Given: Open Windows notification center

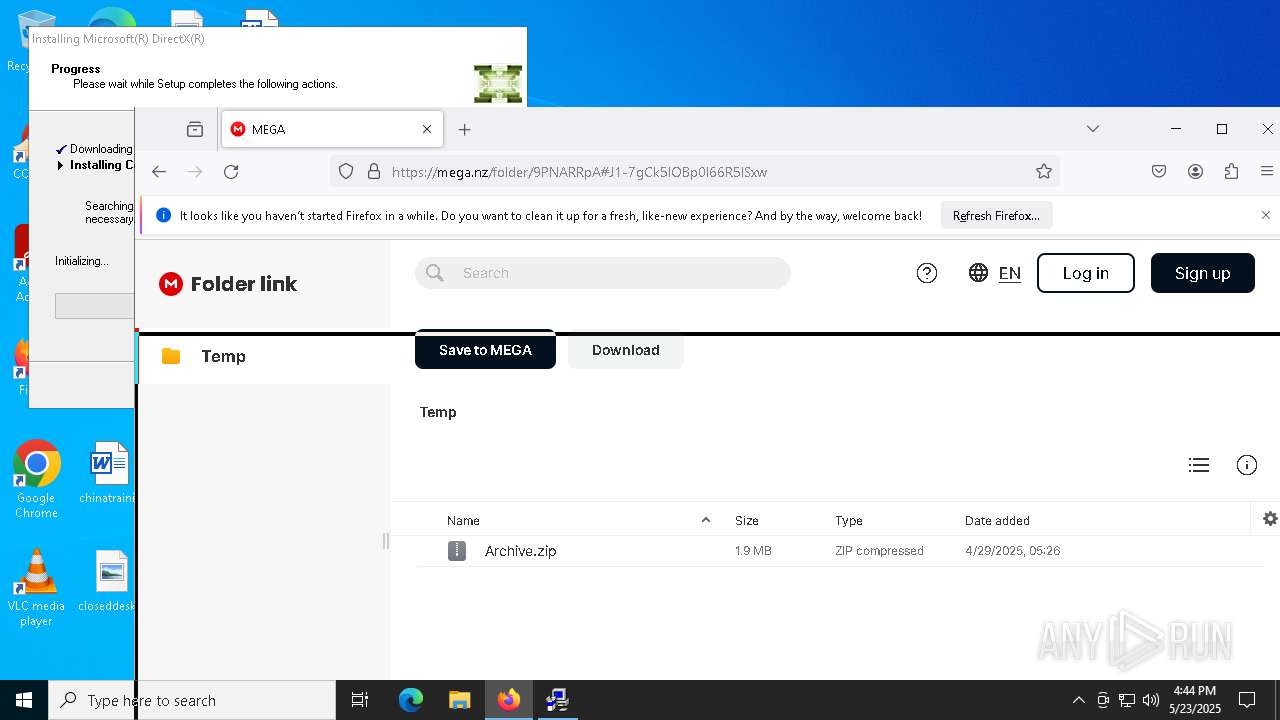Looking at the screenshot, I should click(1247, 700).
